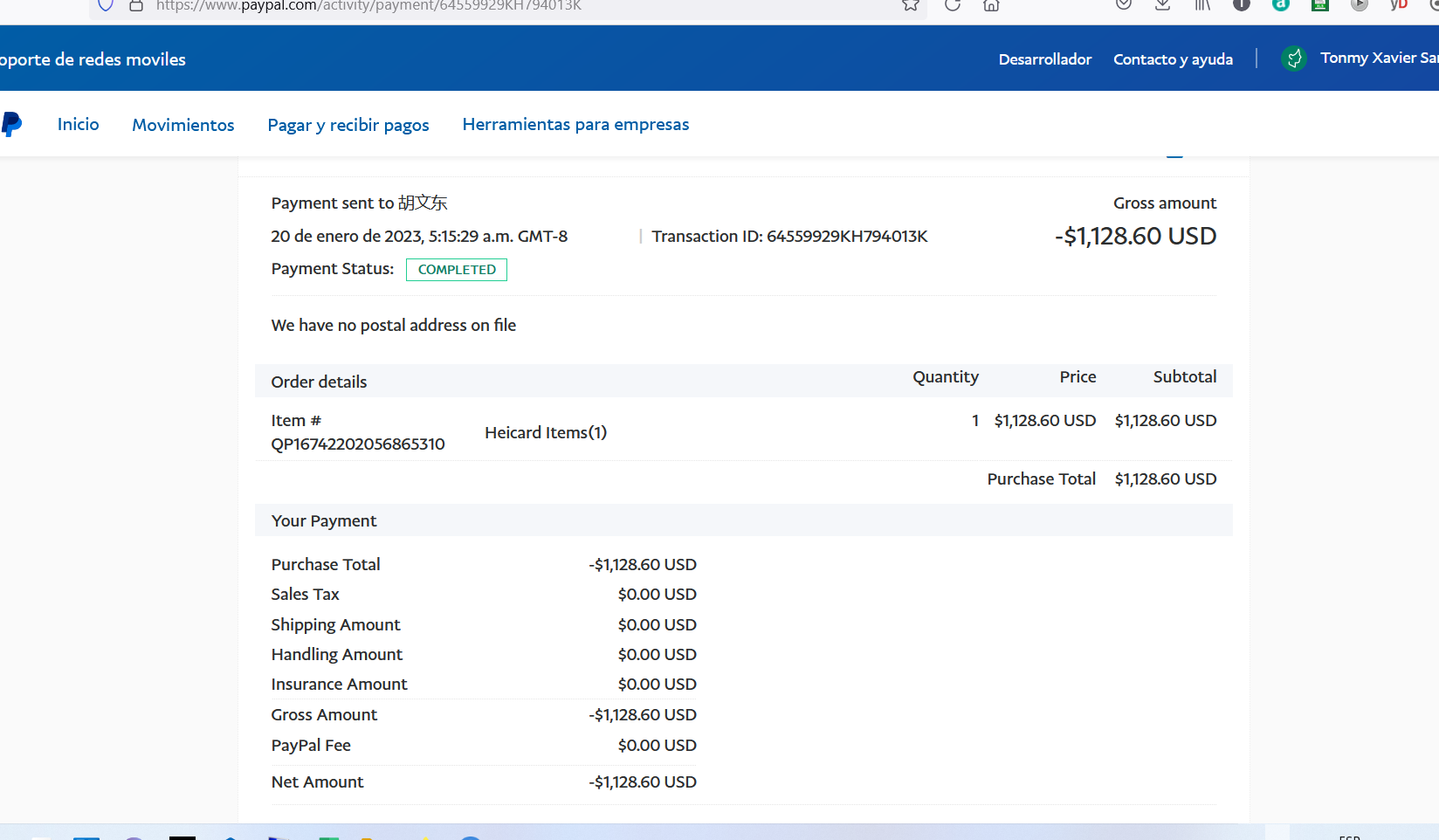Click the red yD extension icon

click(1399, 5)
